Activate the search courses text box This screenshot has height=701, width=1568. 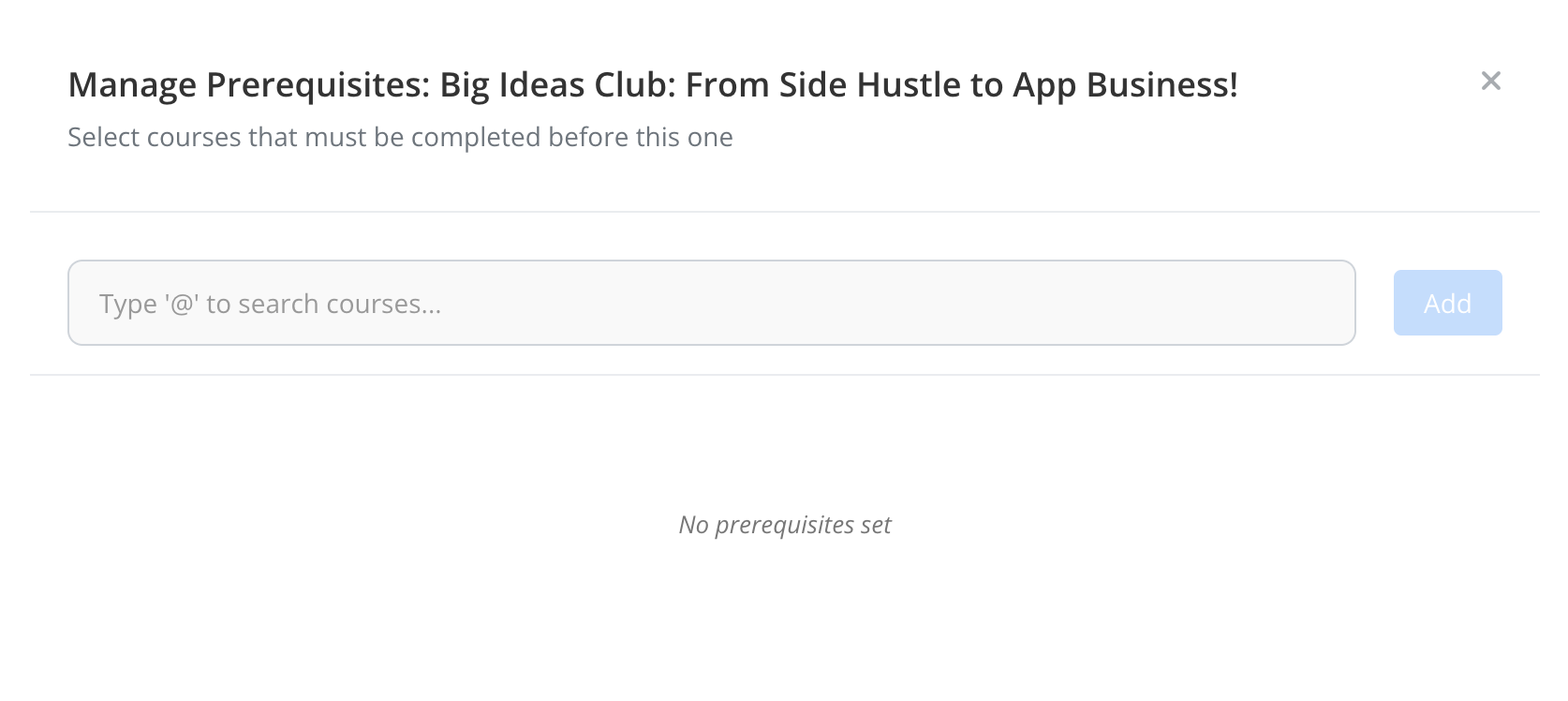click(711, 303)
